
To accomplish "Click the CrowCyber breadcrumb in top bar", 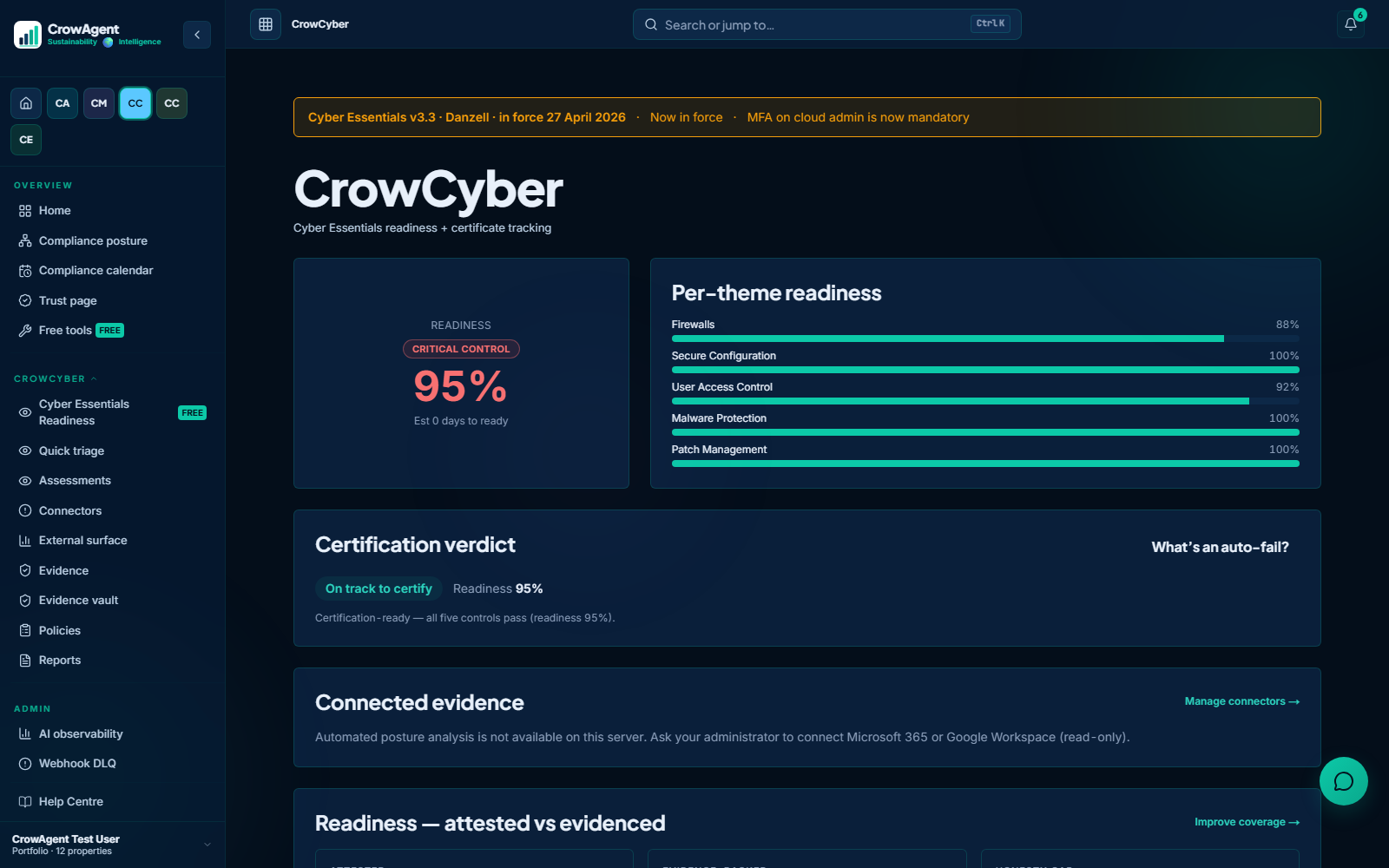I will (x=319, y=24).
